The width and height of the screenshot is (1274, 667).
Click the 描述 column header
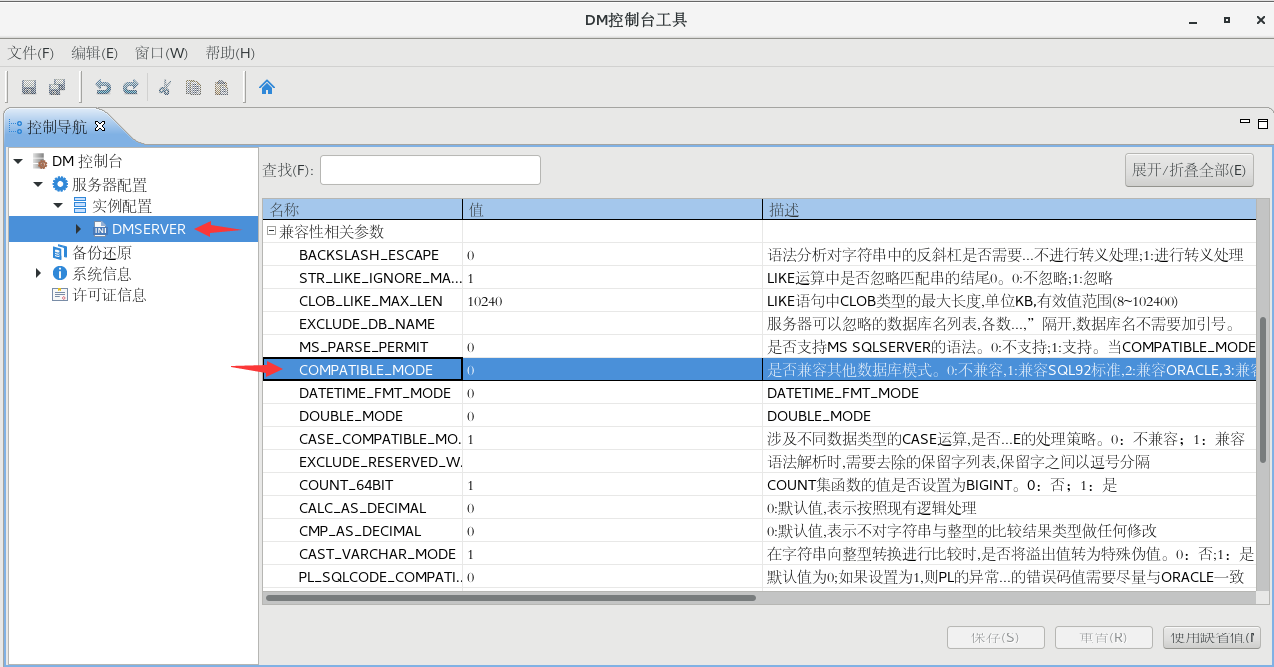1008,210
